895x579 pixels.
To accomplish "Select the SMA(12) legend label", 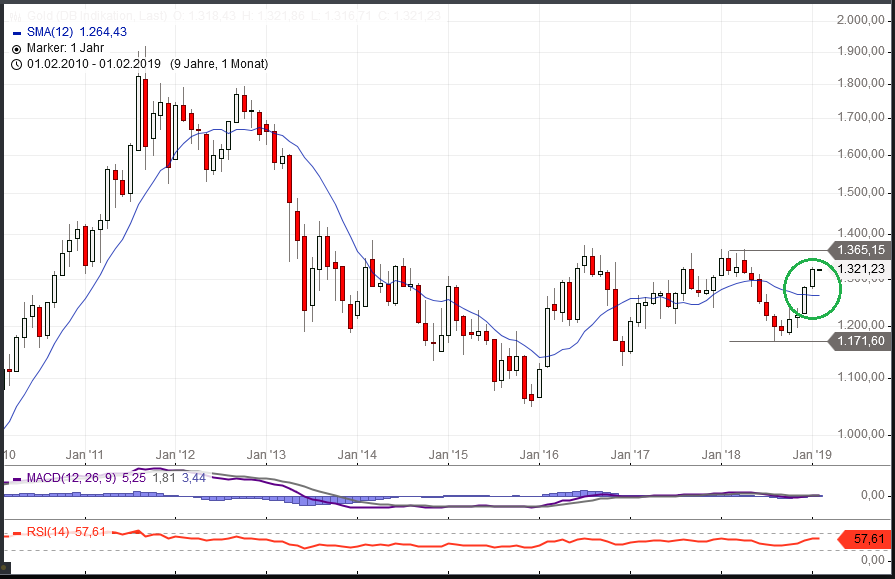I will tap(50, 32).
